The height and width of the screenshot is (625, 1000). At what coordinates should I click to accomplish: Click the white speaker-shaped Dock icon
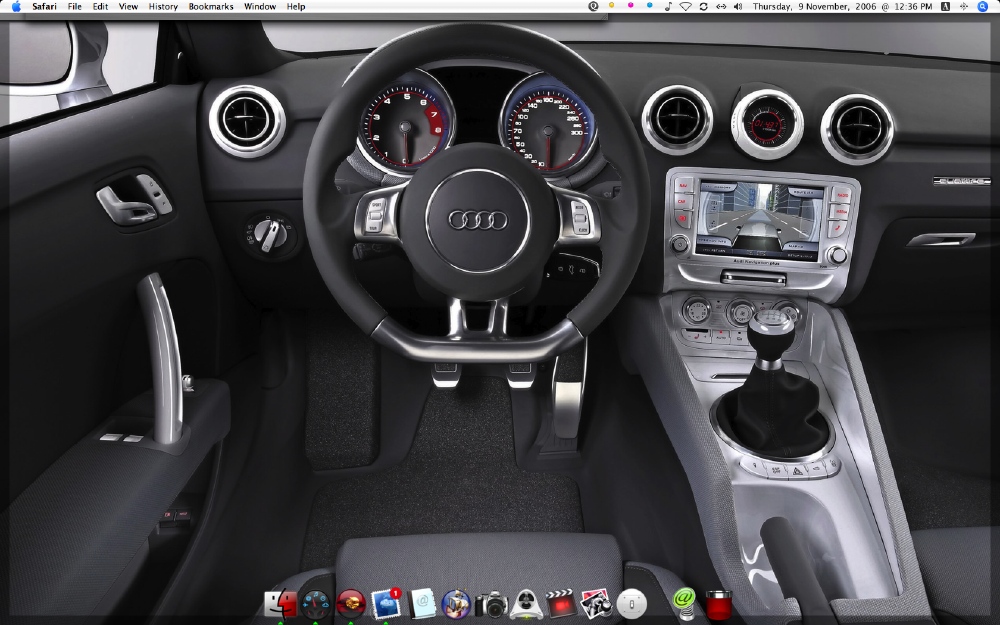[526, 603]
